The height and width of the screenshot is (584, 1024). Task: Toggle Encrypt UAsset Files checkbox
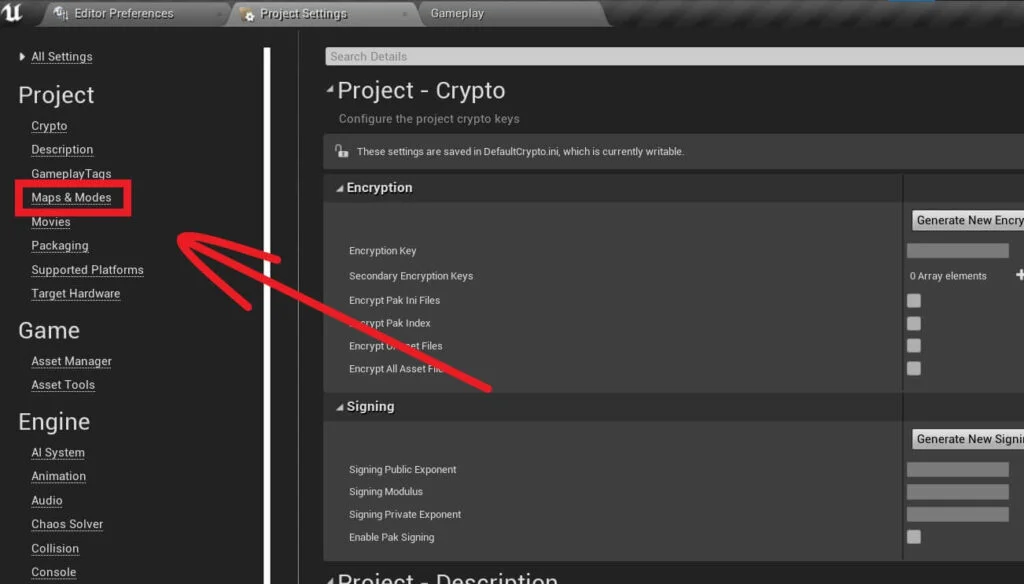coord(914,346)
